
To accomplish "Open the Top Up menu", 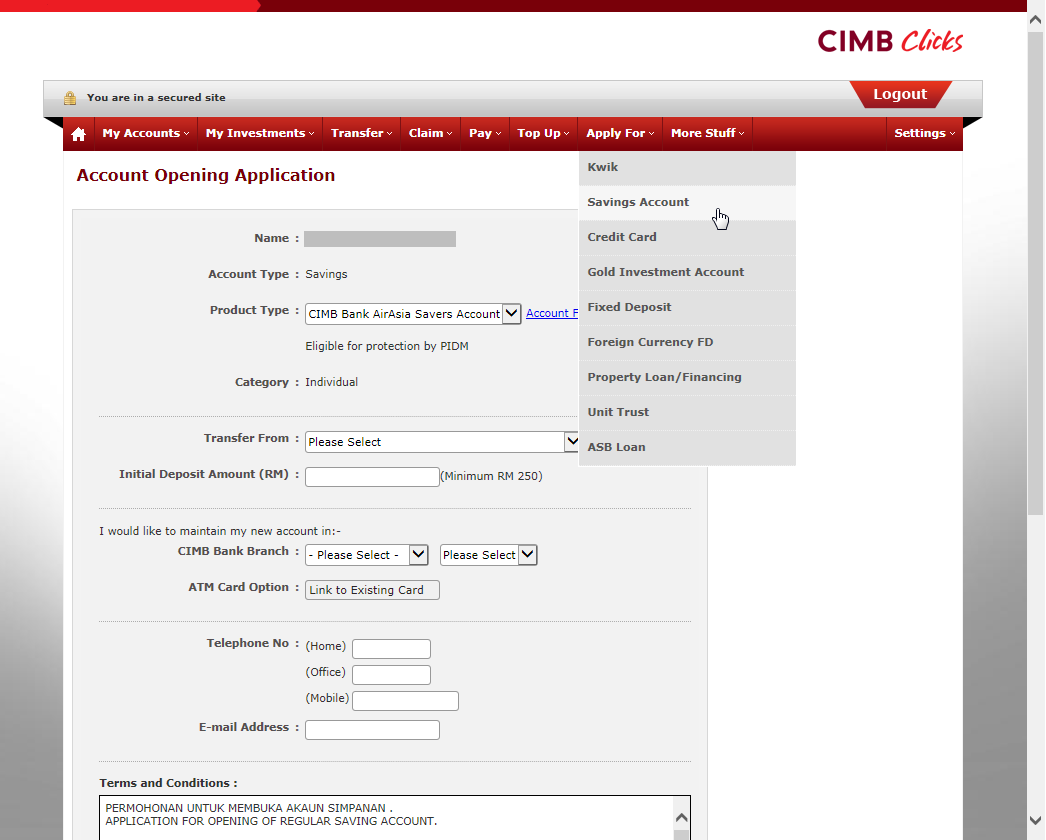I will (543, 133).
